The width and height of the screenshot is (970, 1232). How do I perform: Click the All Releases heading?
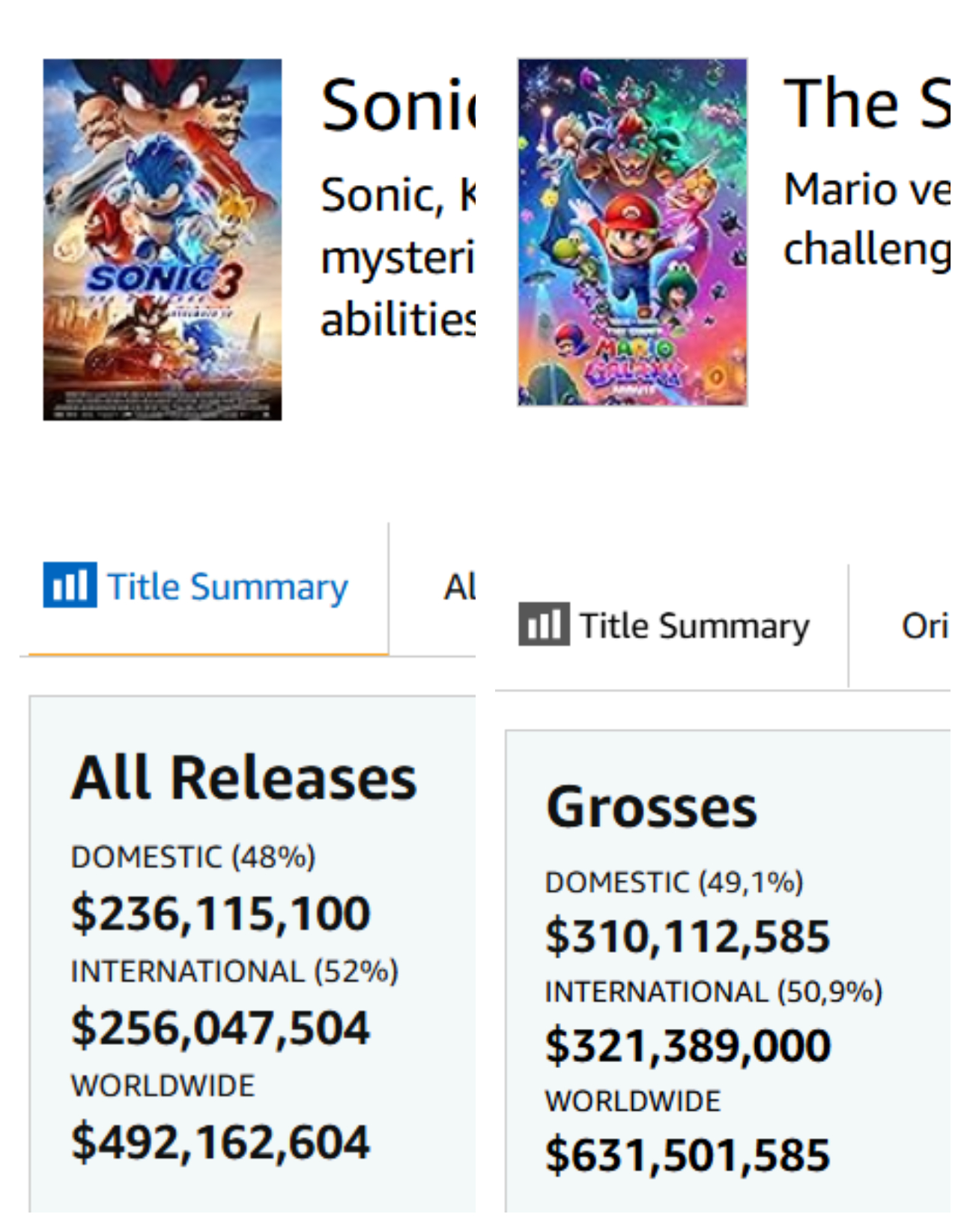click(243, 778)
